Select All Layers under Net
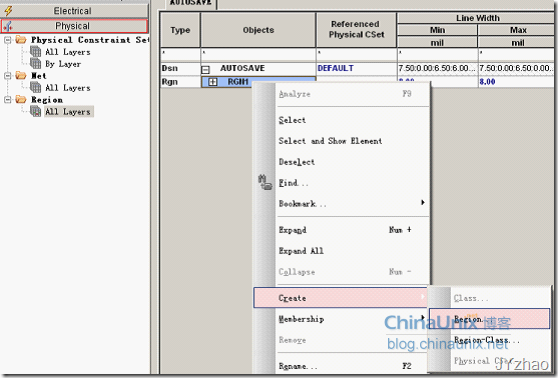The image size is (558, 378). click(x=68, y=88)
